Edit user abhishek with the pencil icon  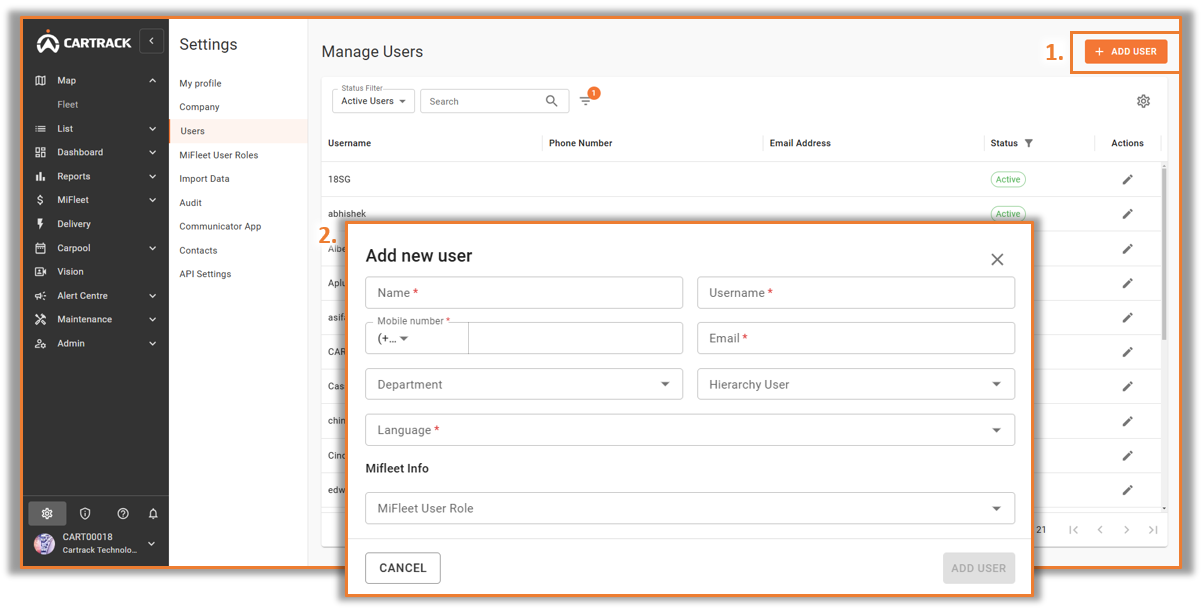pos(1127,214)
